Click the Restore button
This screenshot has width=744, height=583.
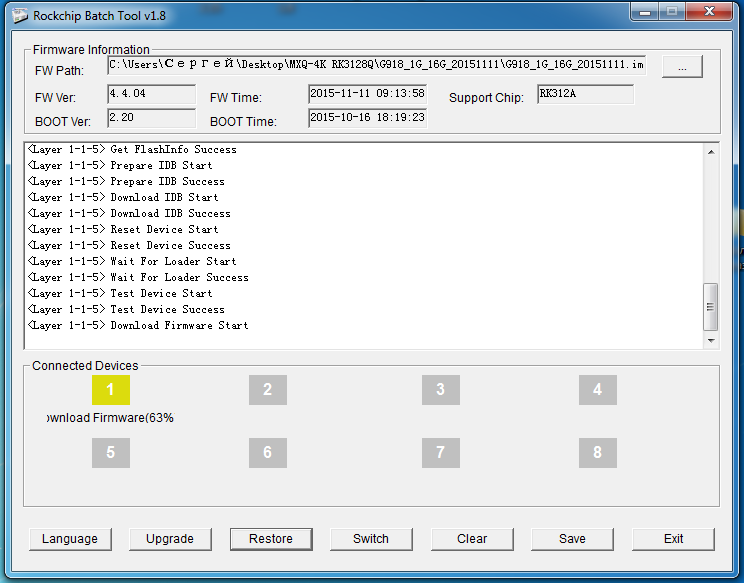271,539
